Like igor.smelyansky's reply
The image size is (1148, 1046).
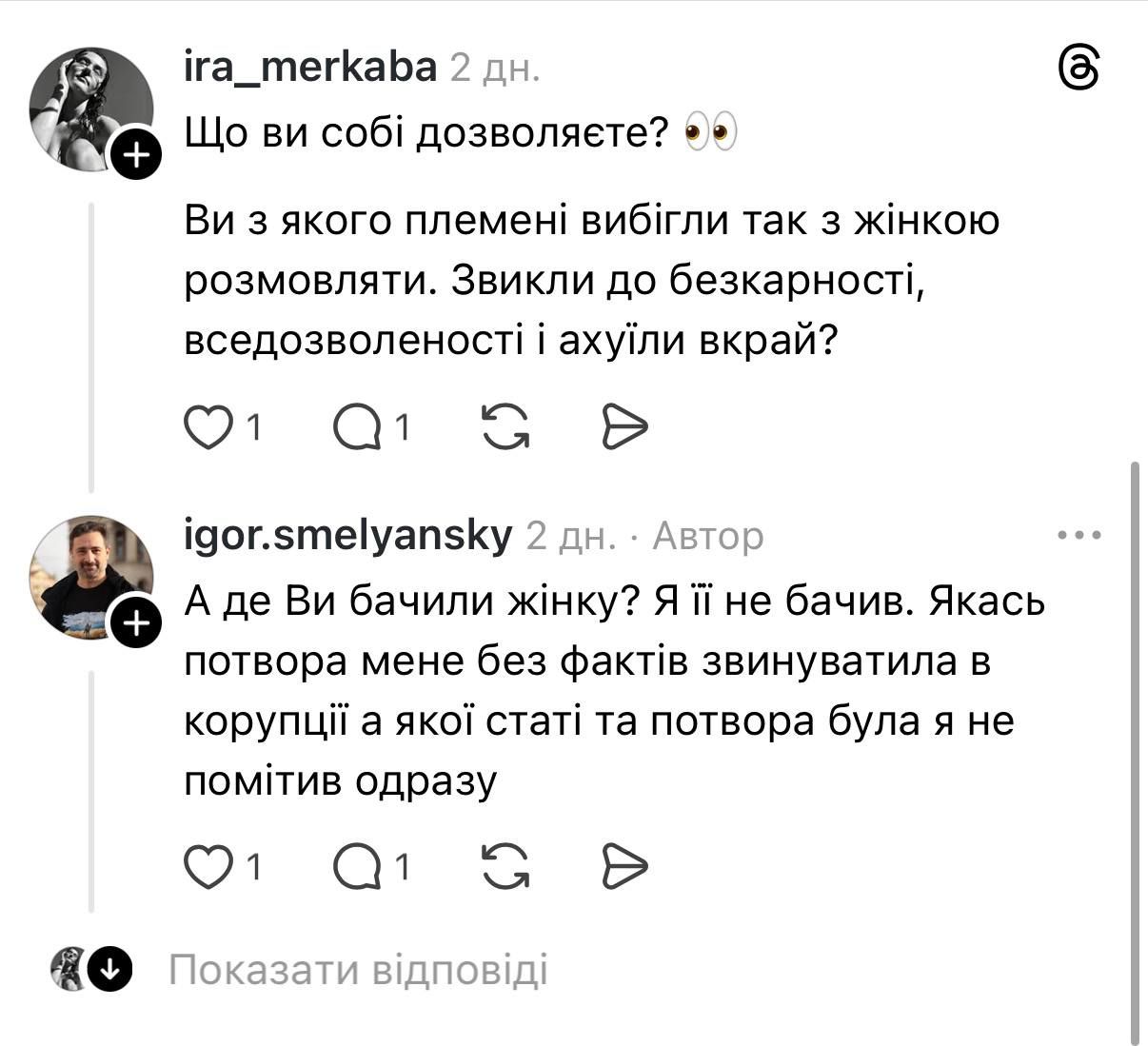pos(208,866)
